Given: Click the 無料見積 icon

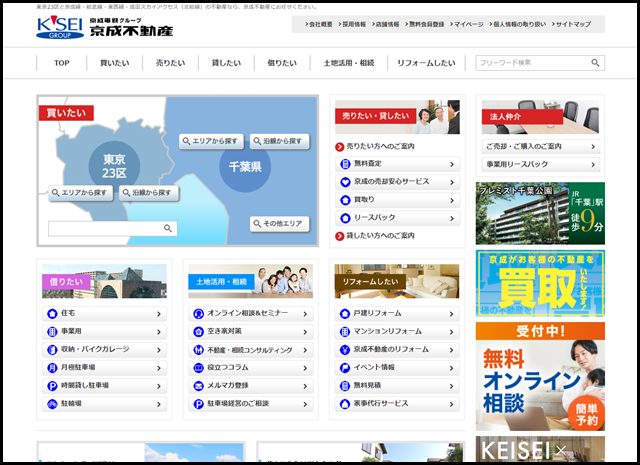Looking at the screenshot, I should tap(345, 385).
